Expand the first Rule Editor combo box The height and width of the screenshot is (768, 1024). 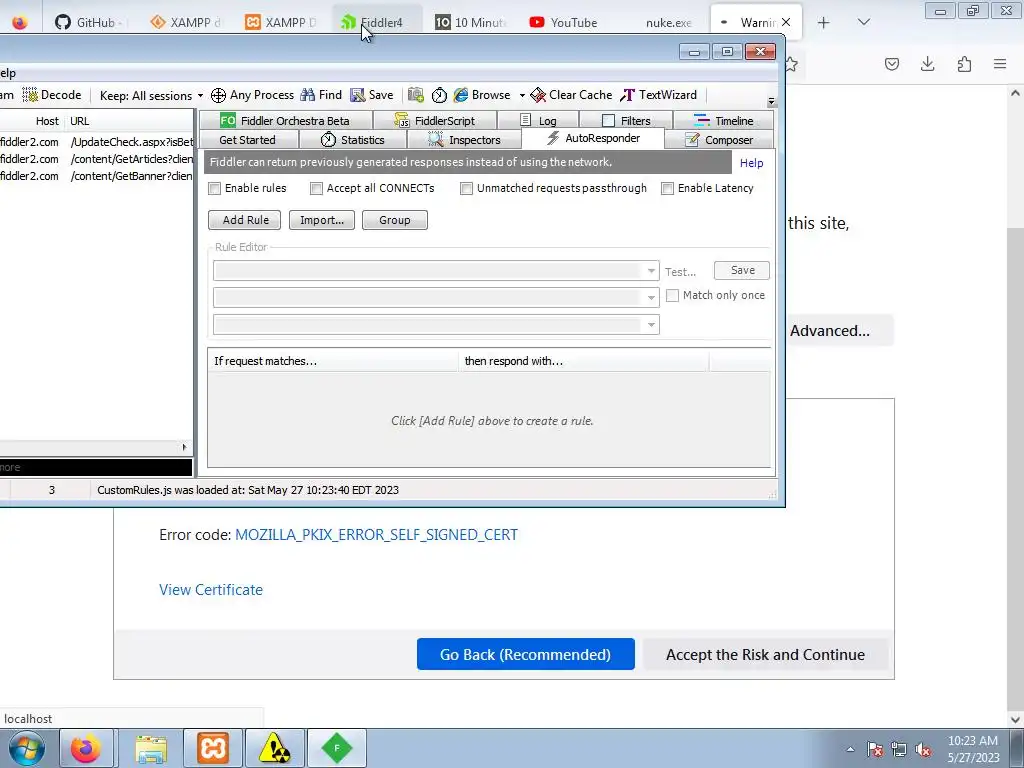[651, 270]
